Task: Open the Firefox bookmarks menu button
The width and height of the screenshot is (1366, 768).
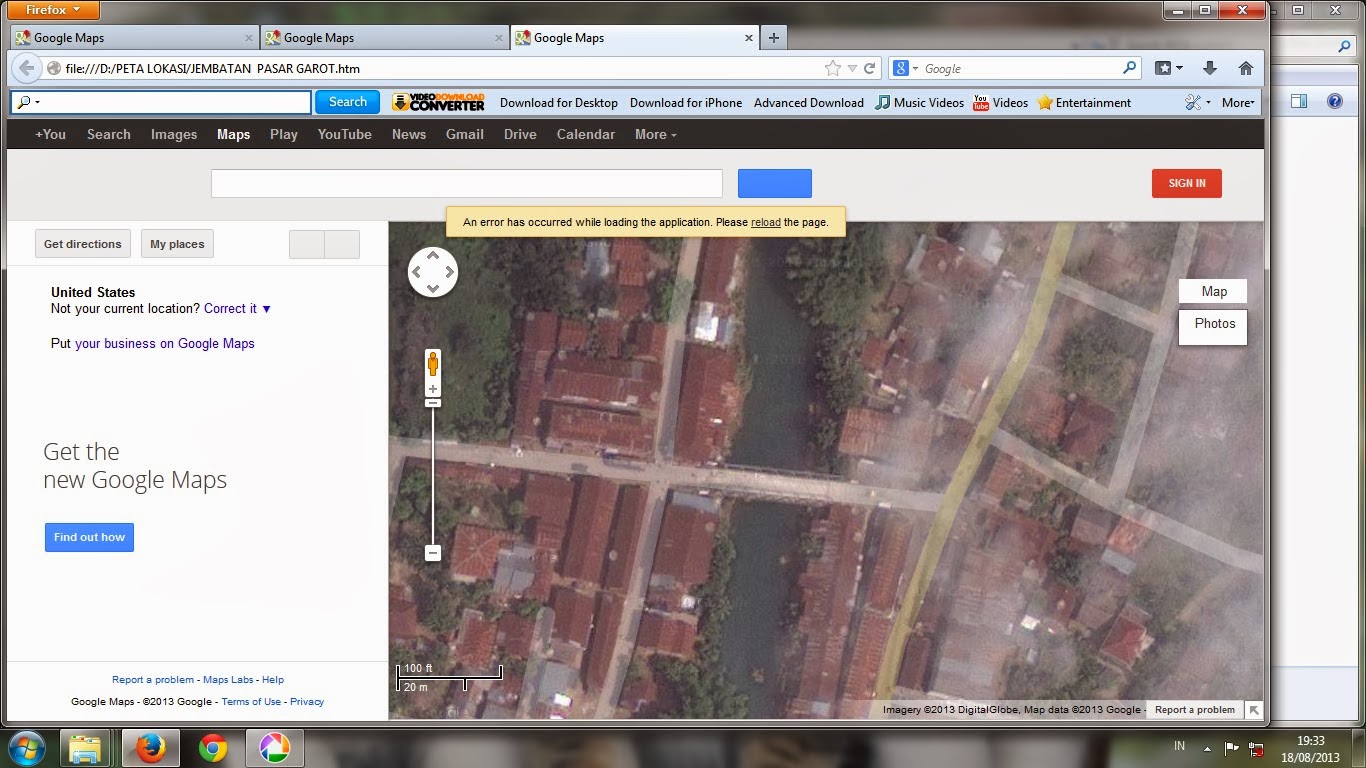Action: 1169,68
